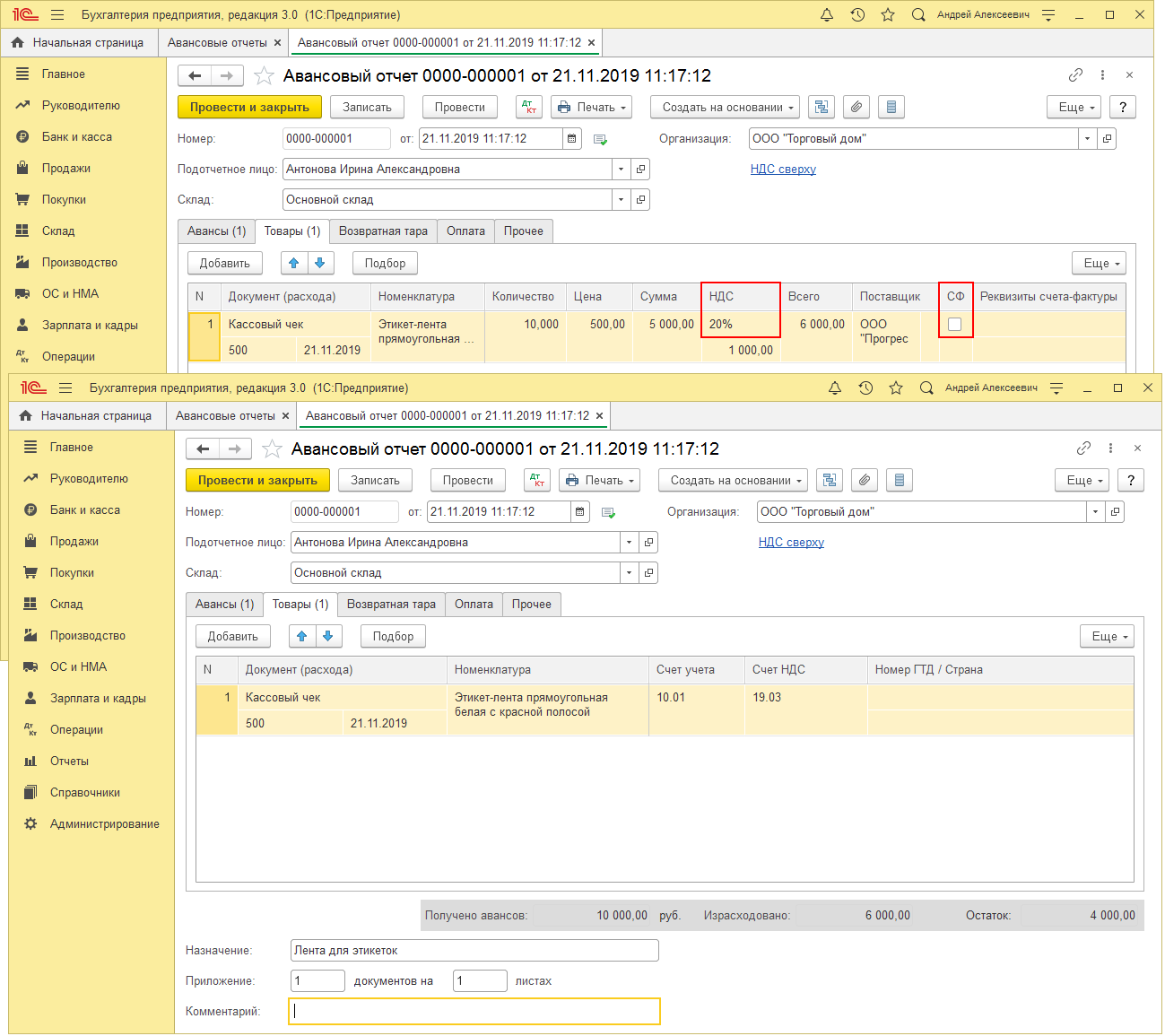Open three-dot document menu in front window
The height and width of the screenshot is (1036, 1165).
pyautogui.click(x=1110, y=448)
